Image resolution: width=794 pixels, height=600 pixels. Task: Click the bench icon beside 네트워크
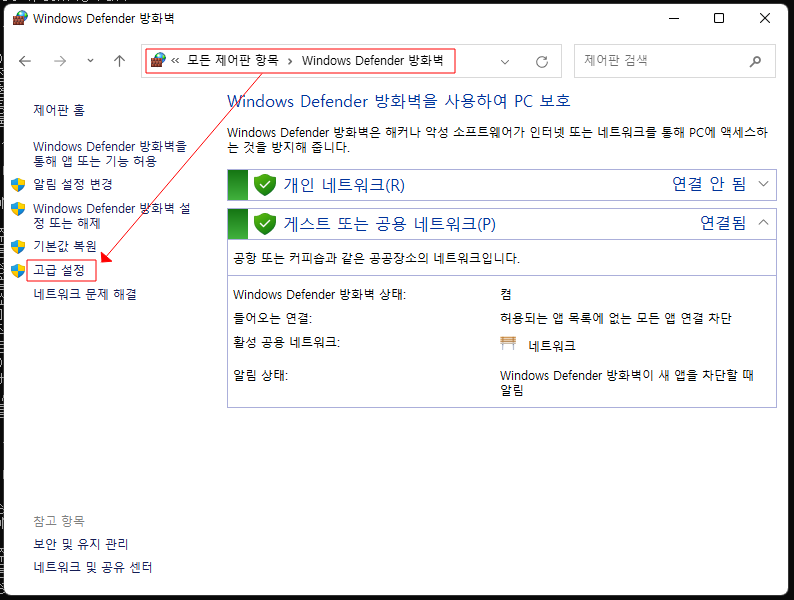(x=508, y=343)
